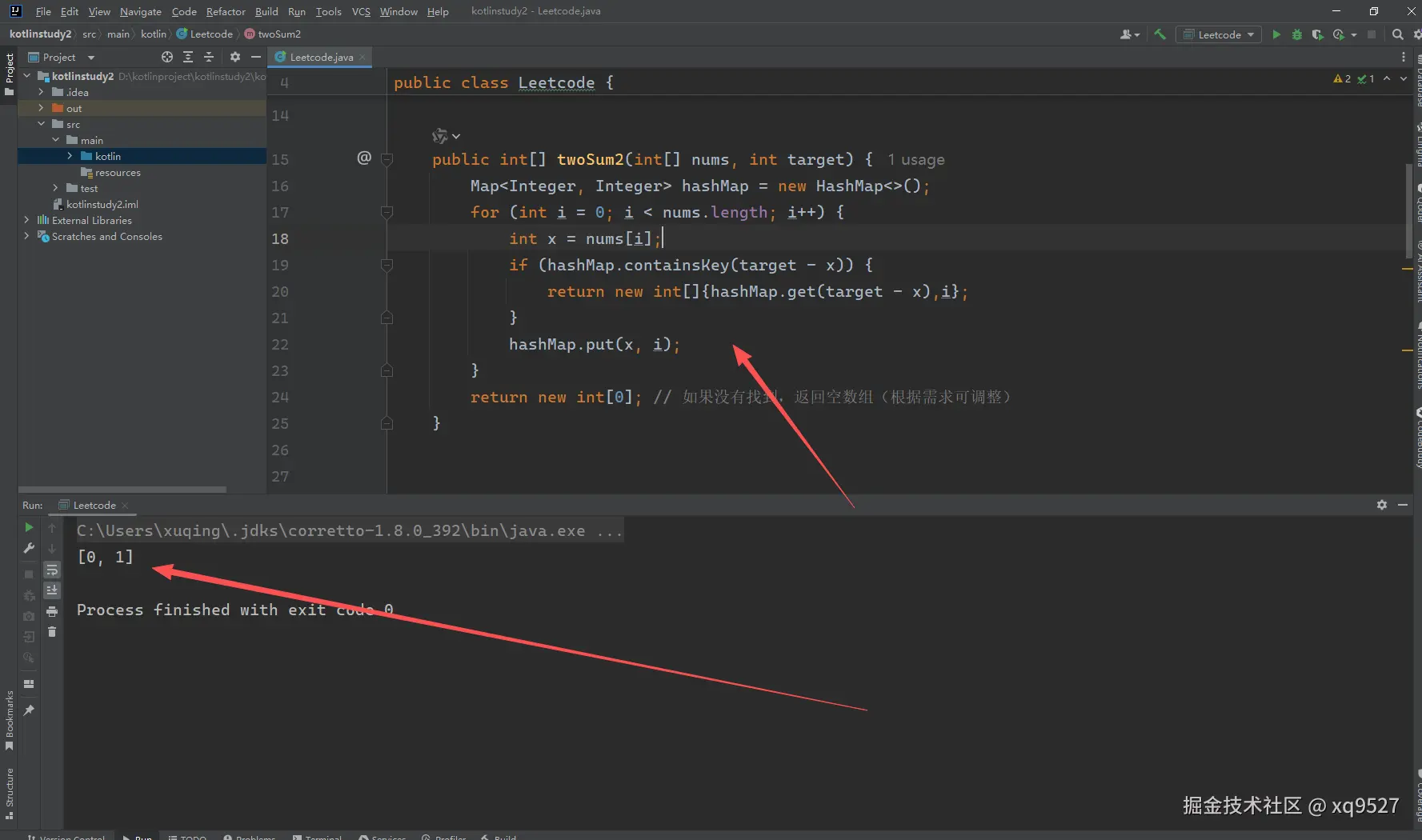Toggle the Project side tool window stripe

tap(9, 74)
